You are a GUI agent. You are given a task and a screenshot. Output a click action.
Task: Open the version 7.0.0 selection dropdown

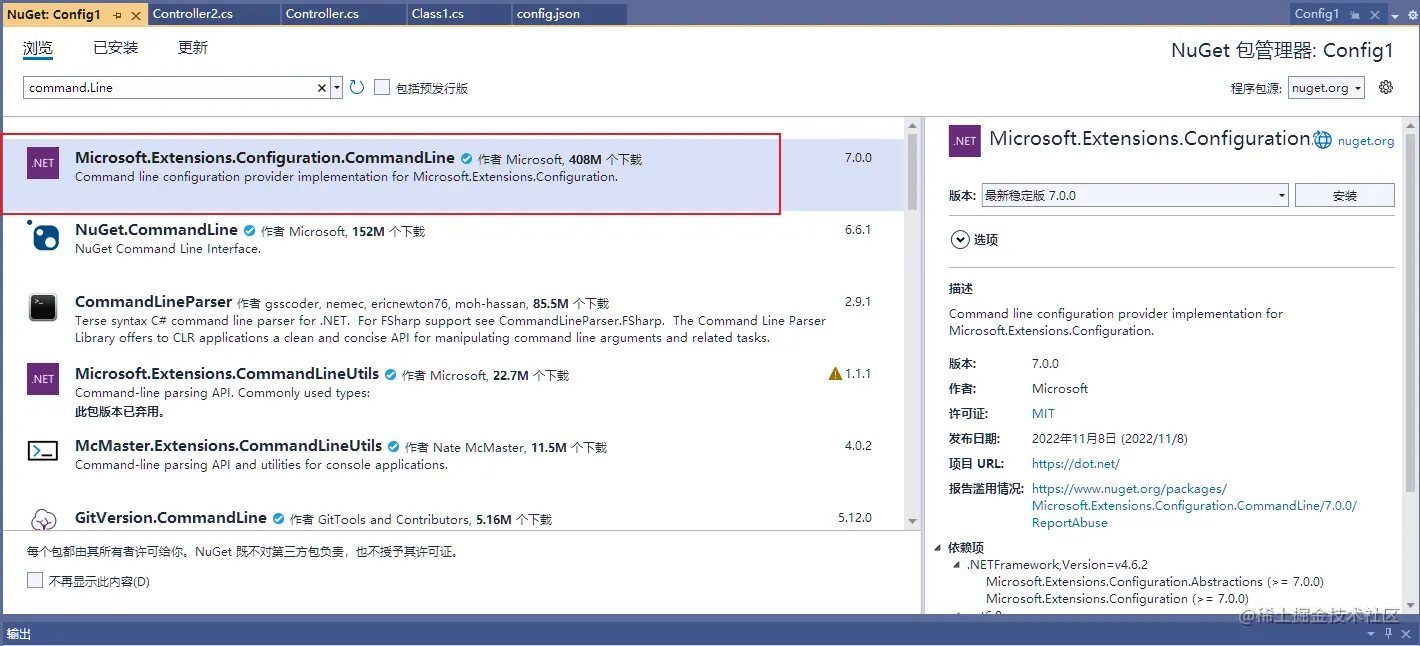pyautogui.click(x=1134, y=195)
